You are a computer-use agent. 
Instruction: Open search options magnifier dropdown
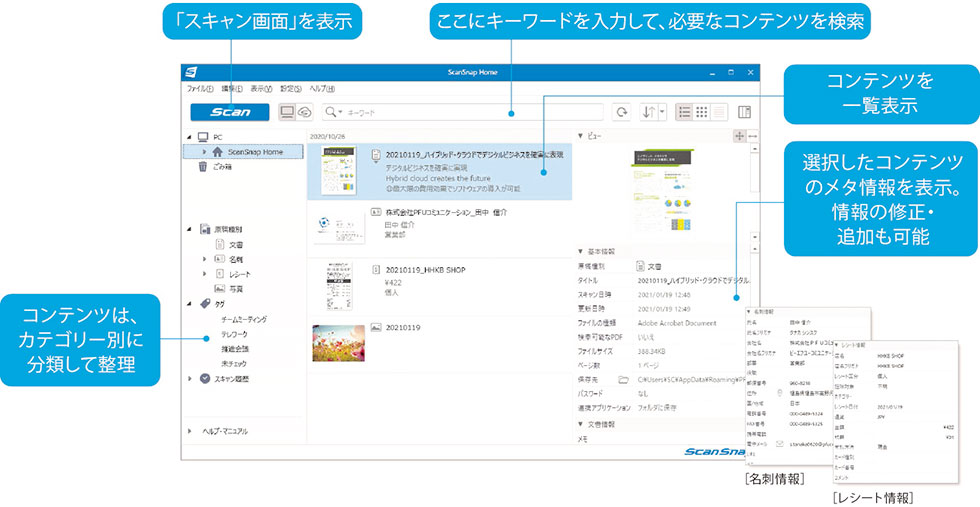point(334,112)
